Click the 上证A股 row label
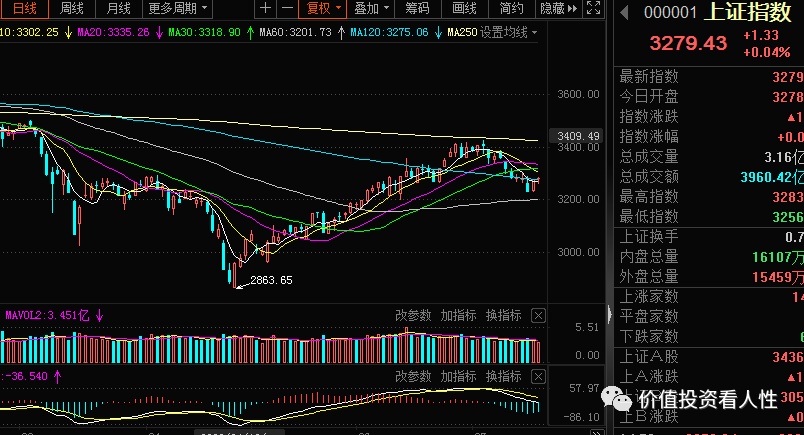This screenshot has height=435, width=804. click(x=649, y=357)
